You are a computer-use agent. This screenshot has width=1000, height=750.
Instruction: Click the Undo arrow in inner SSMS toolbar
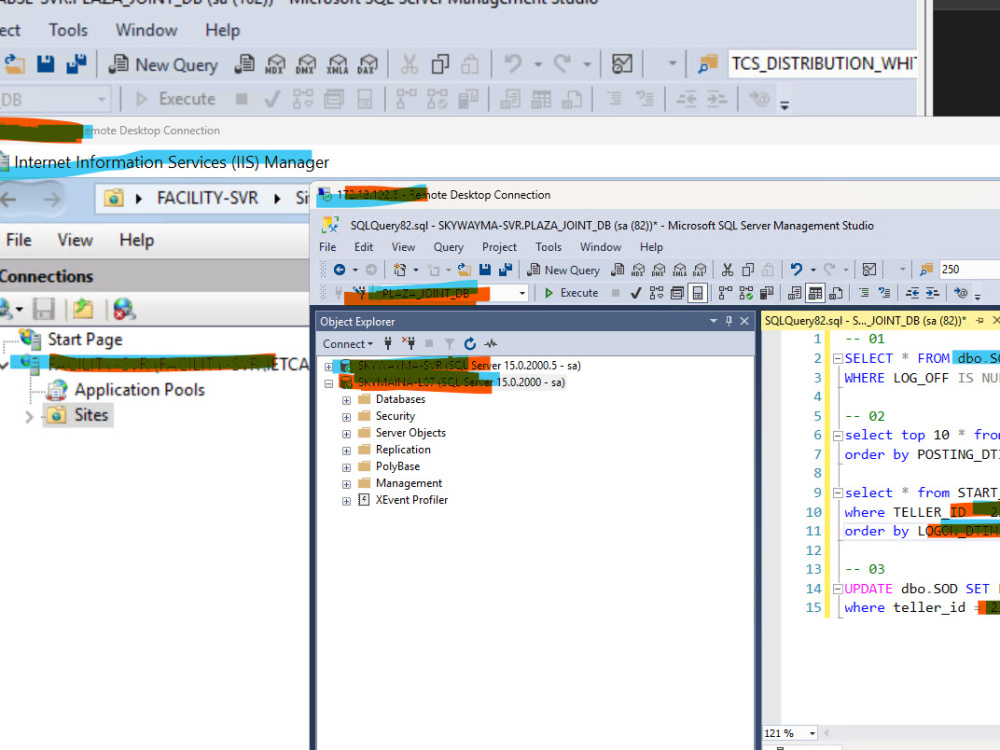pos(796,270)
